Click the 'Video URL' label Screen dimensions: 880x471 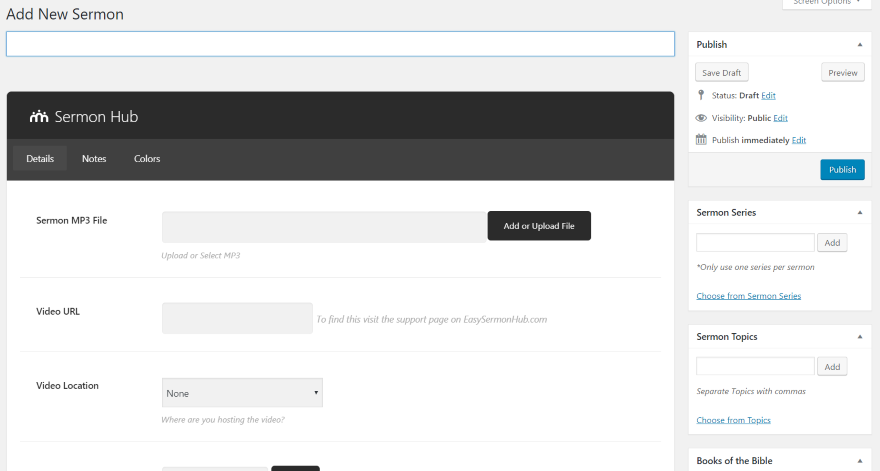pyautogui.click(x=58, y=312)
